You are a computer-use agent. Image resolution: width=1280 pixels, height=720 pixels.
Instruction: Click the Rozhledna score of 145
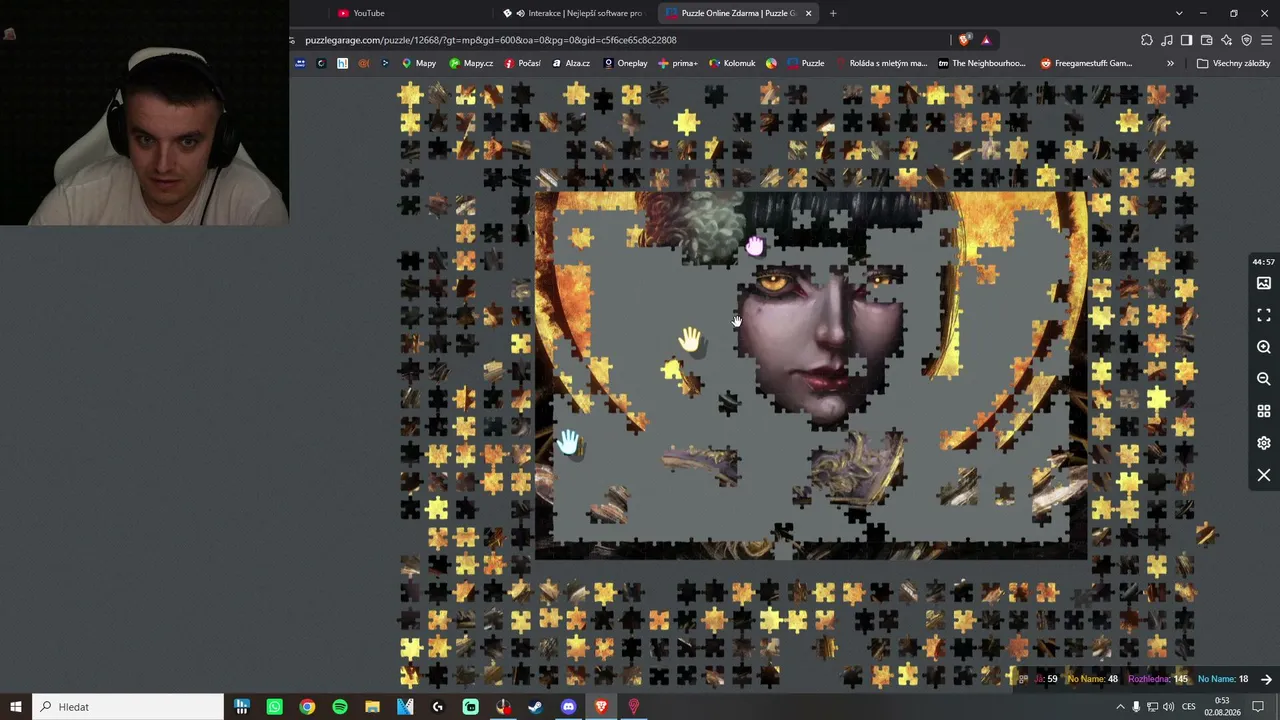coord(1158,679)
